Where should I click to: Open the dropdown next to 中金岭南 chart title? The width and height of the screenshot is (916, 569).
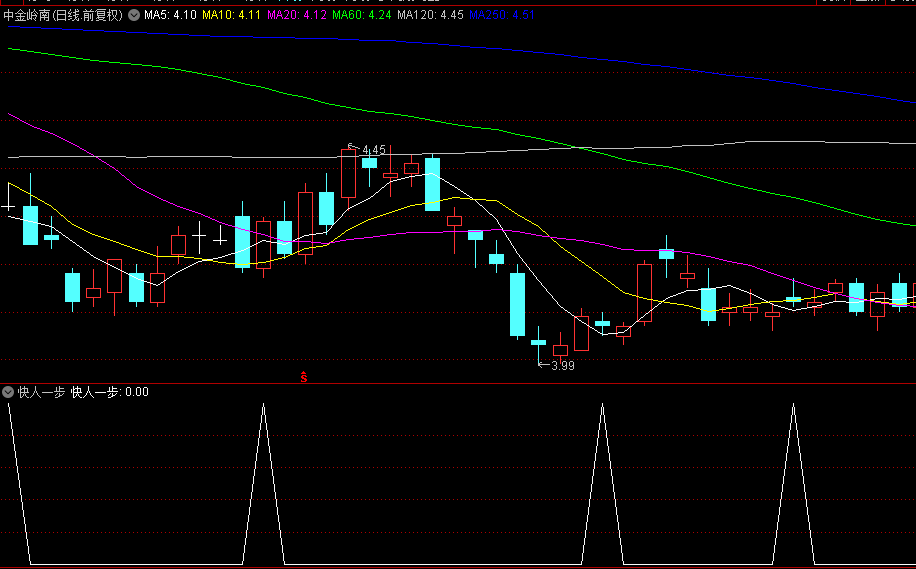[134, 15]
